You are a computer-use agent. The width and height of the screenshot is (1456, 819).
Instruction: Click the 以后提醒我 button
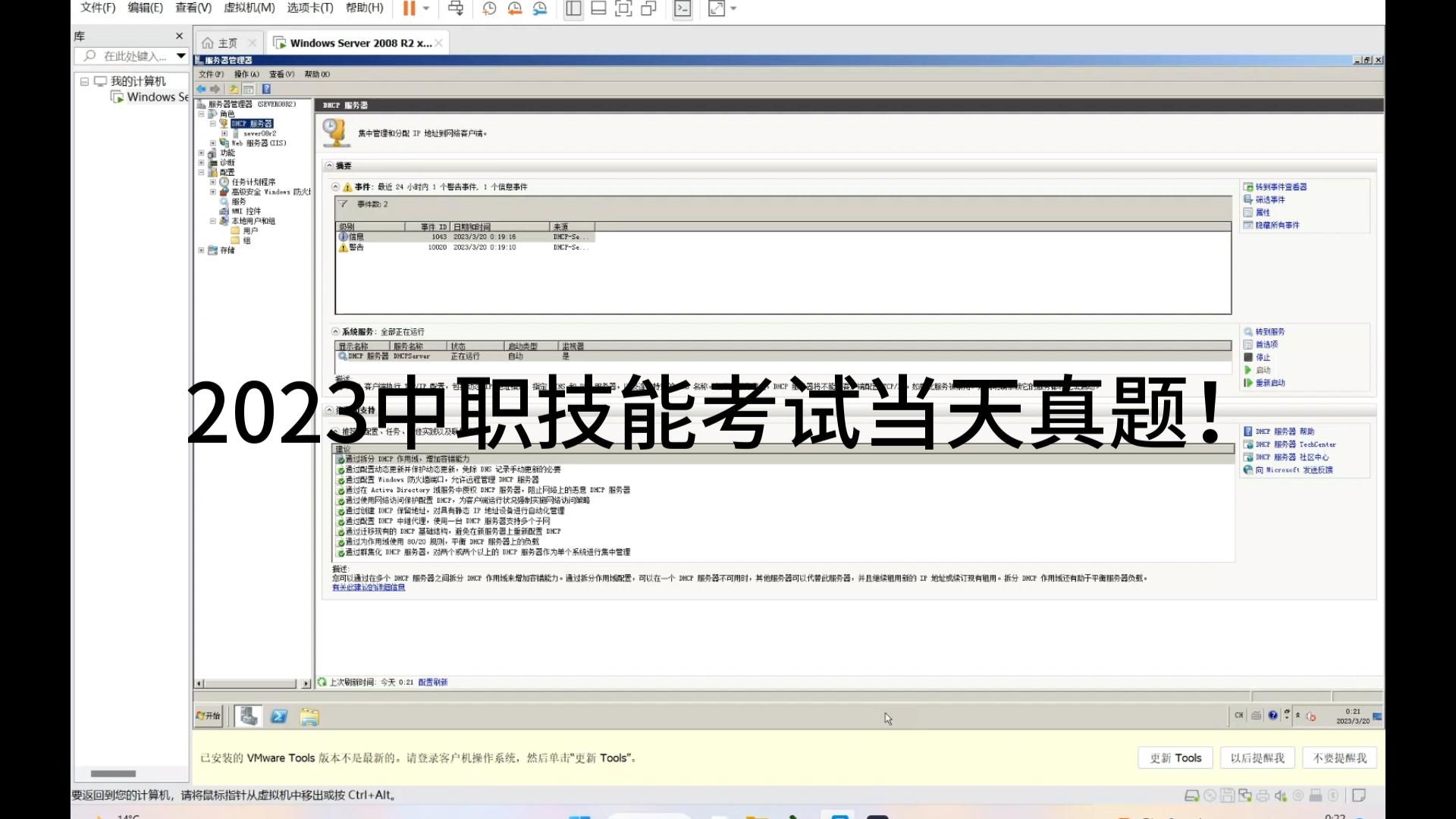pos(1257,758)
